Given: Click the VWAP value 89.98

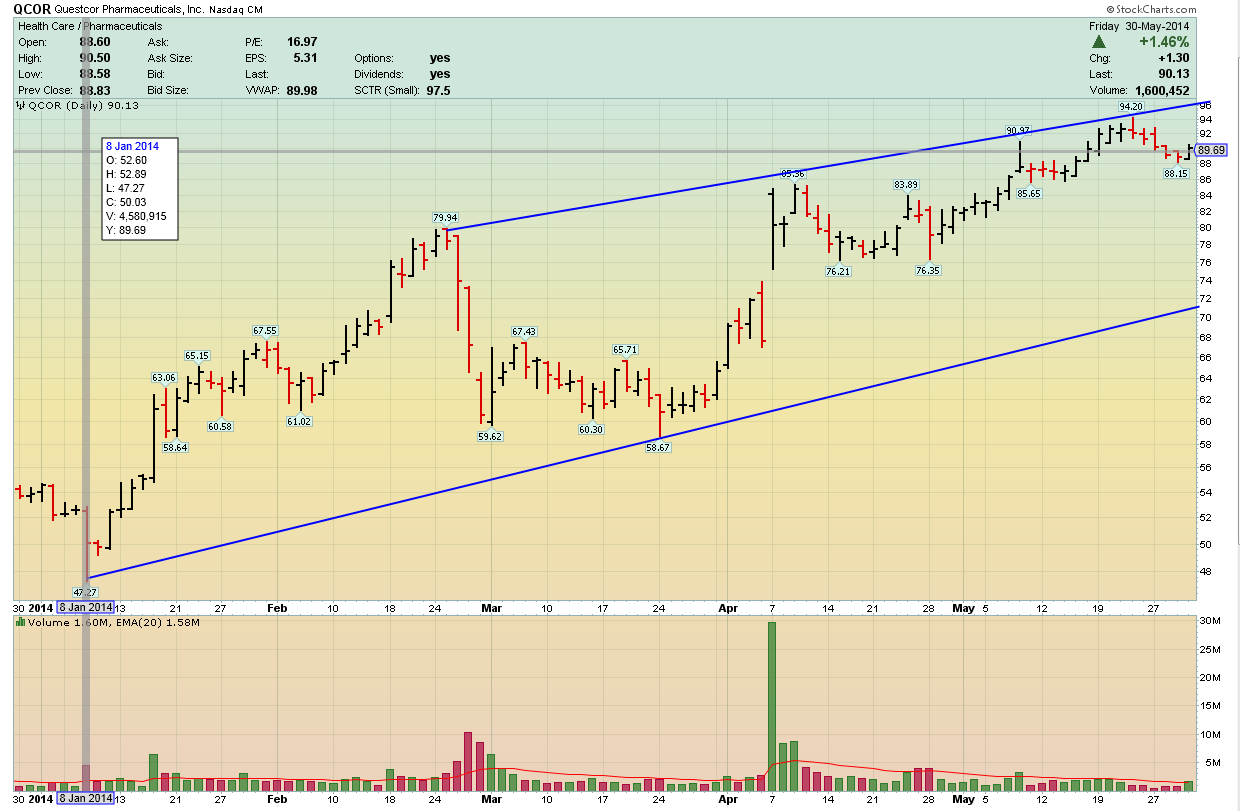Looking at the screenshot, I should click(x=302, y=90).
